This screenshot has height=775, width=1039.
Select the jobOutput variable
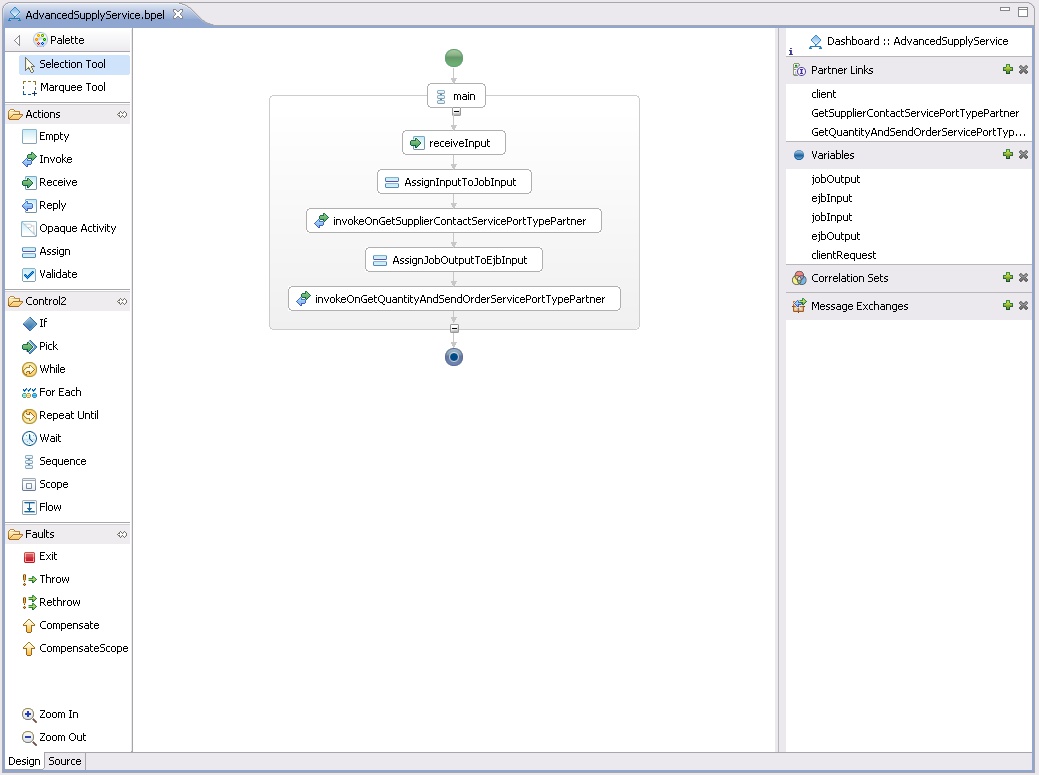pos(836,179)
